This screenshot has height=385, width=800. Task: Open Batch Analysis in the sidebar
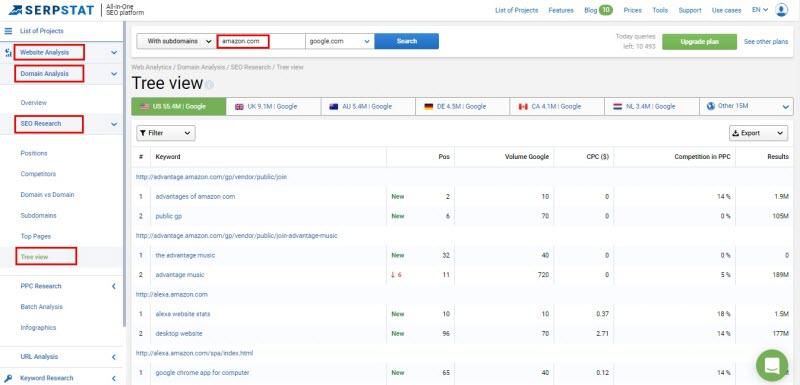42,307
